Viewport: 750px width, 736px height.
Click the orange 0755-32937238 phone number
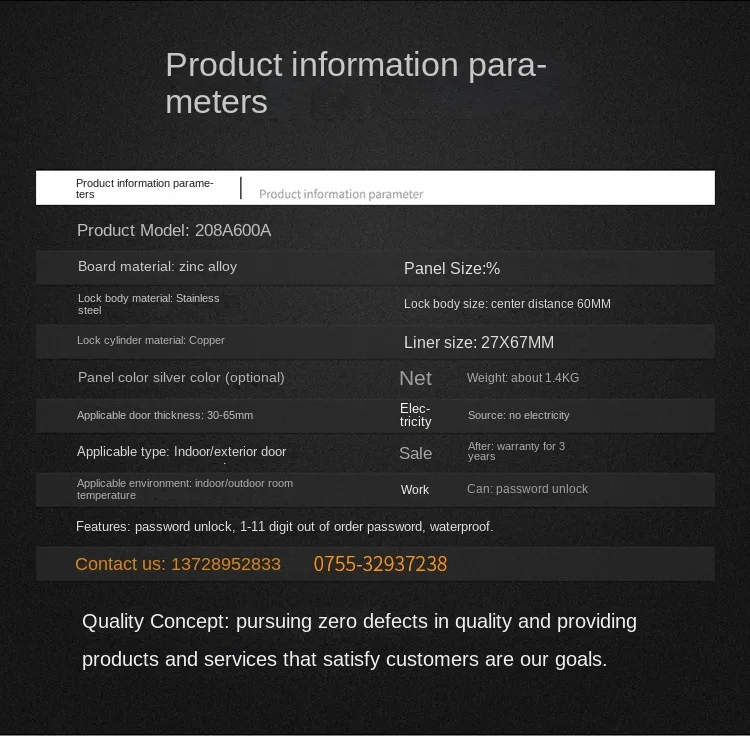coord(380,564)
